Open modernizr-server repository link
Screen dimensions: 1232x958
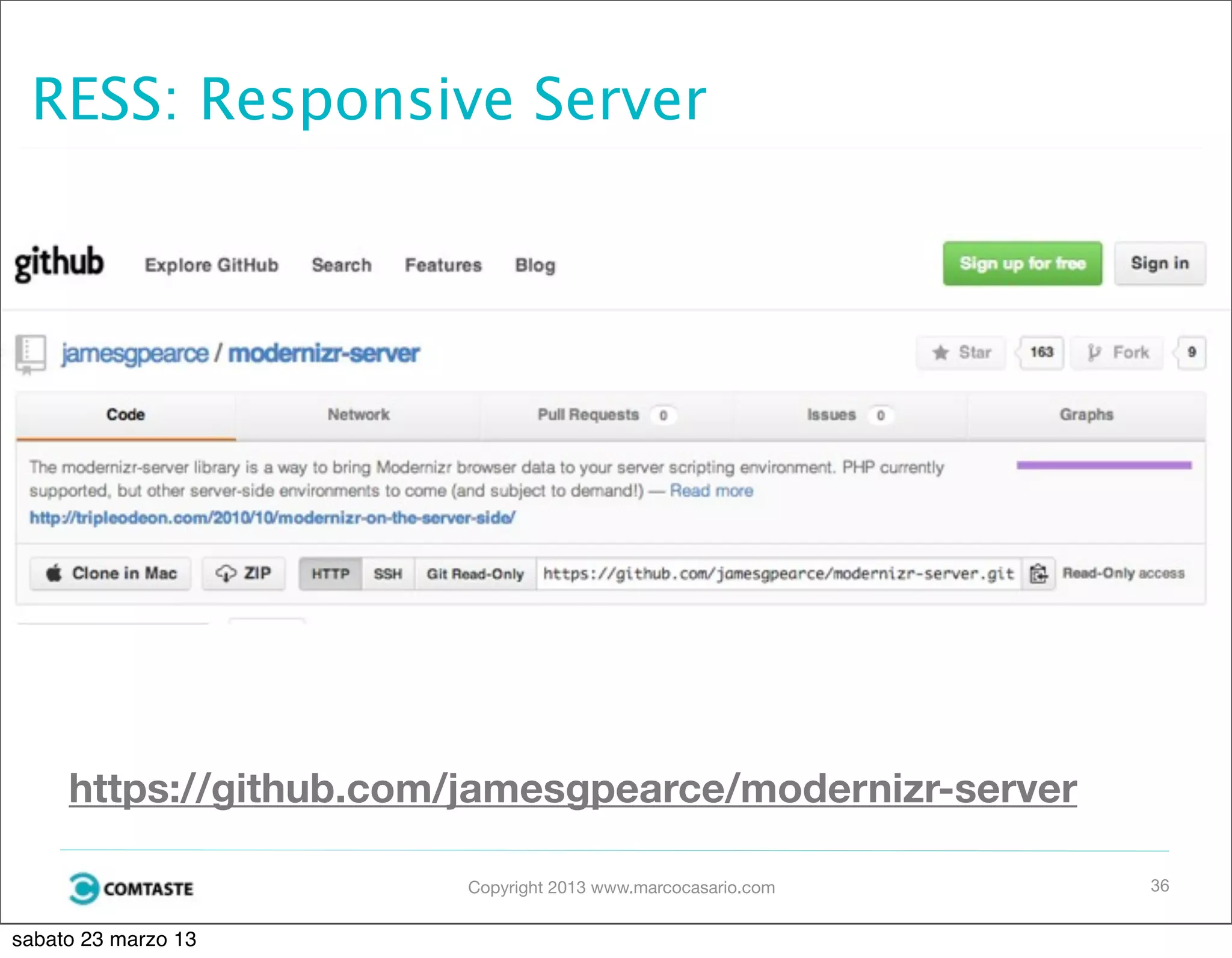[324, 353]
